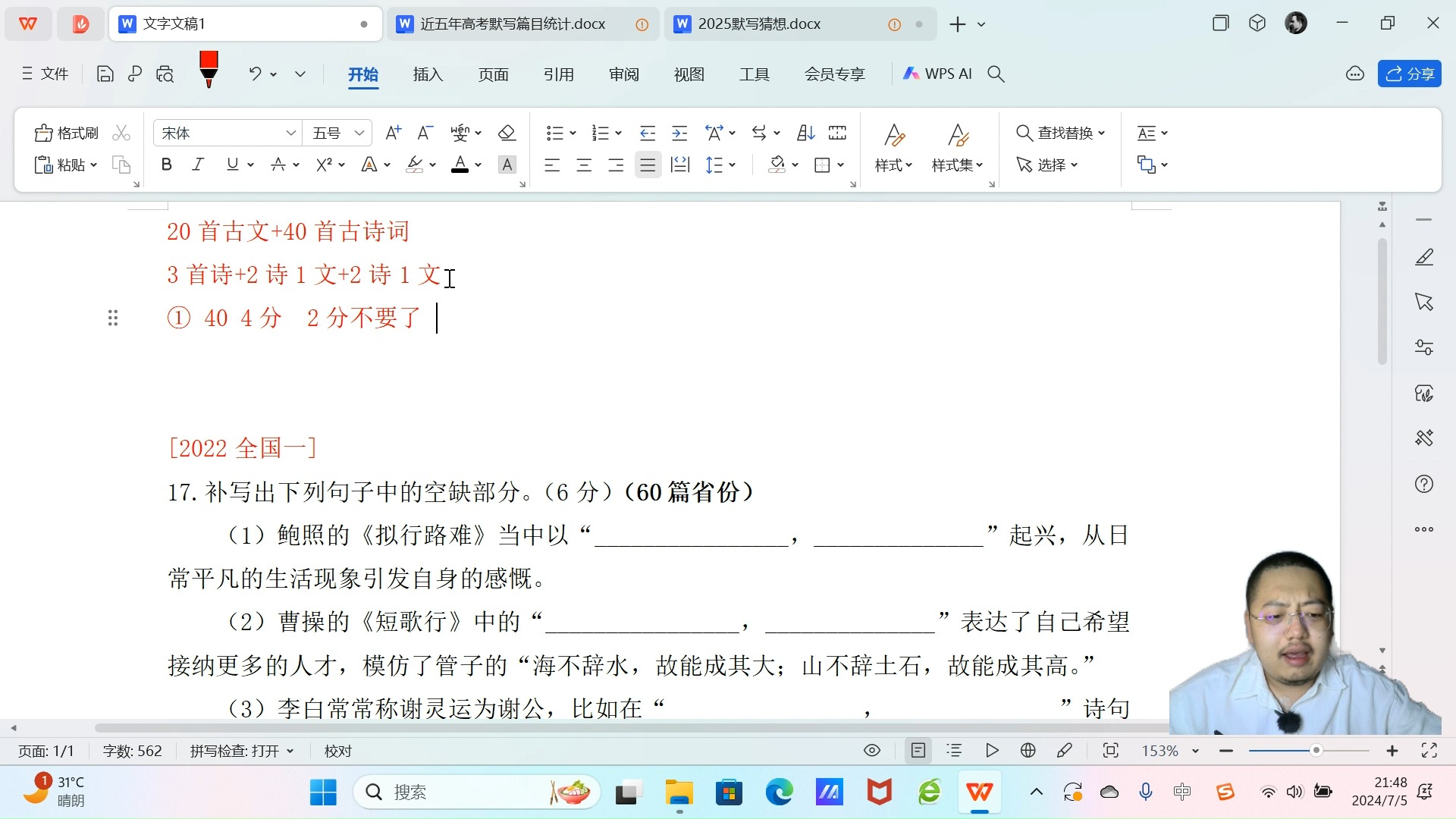Click 校对 (Proofread) in status bar
The width and height of the screenshot is (1456, 819).
pyautogui.click(x=338, y=751)
